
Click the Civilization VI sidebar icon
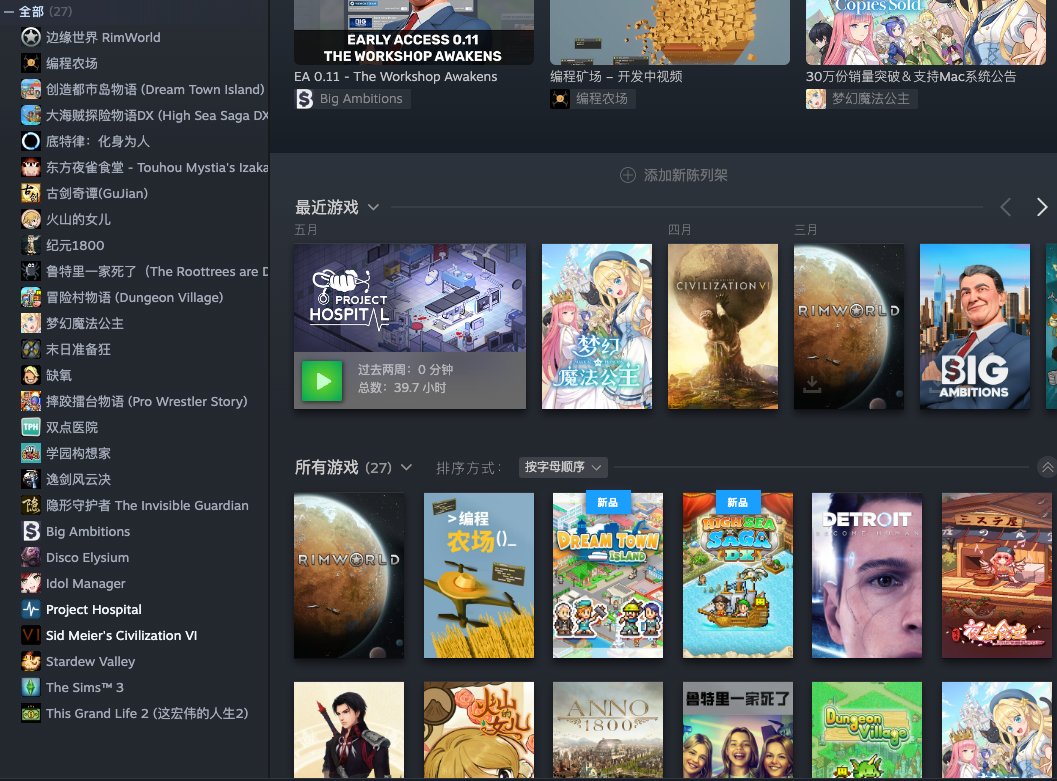coord(30,635)
